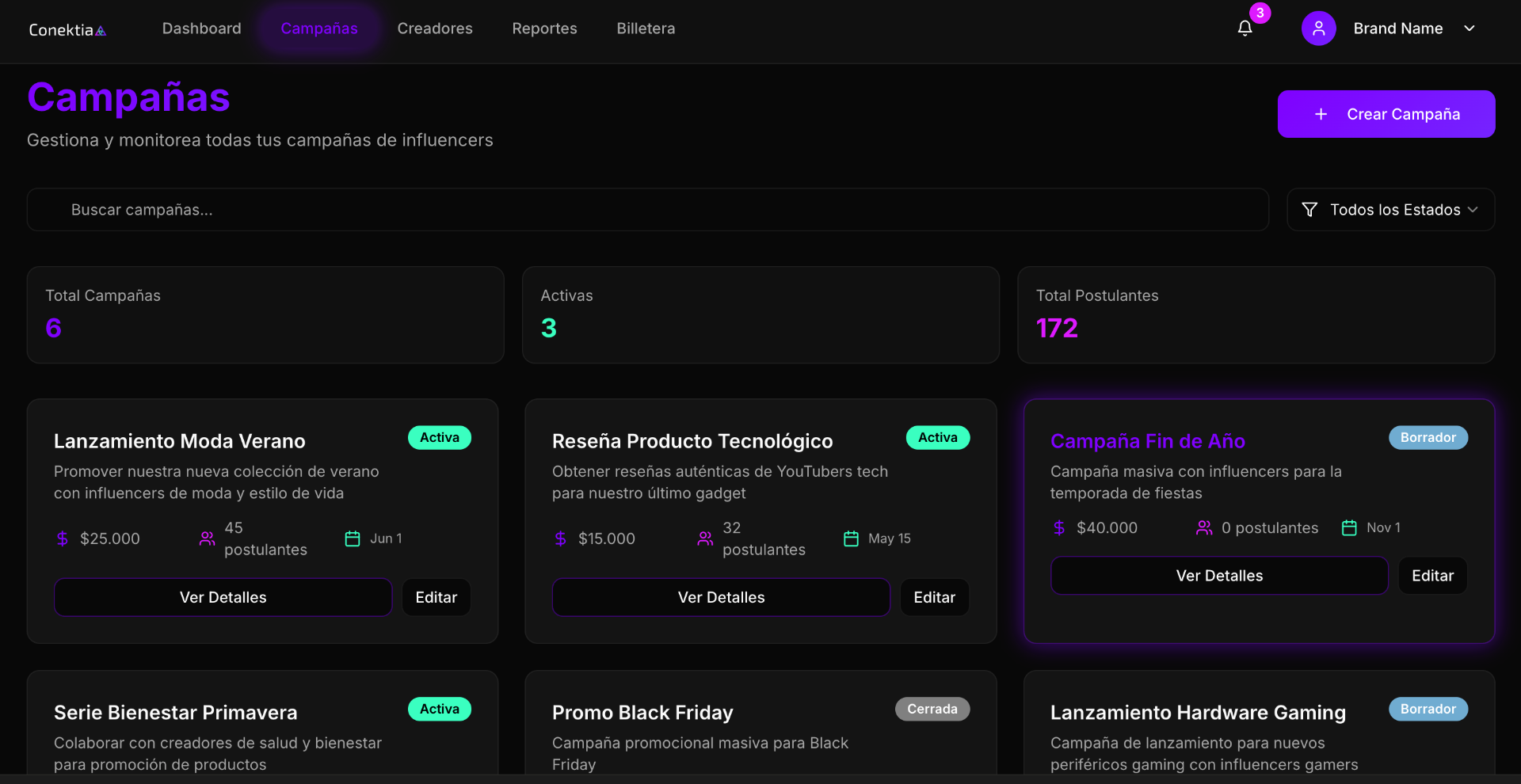Open the chevron next to Brand Name
The height and width of the screenshot is (784, 1521).
[1470, 28]
